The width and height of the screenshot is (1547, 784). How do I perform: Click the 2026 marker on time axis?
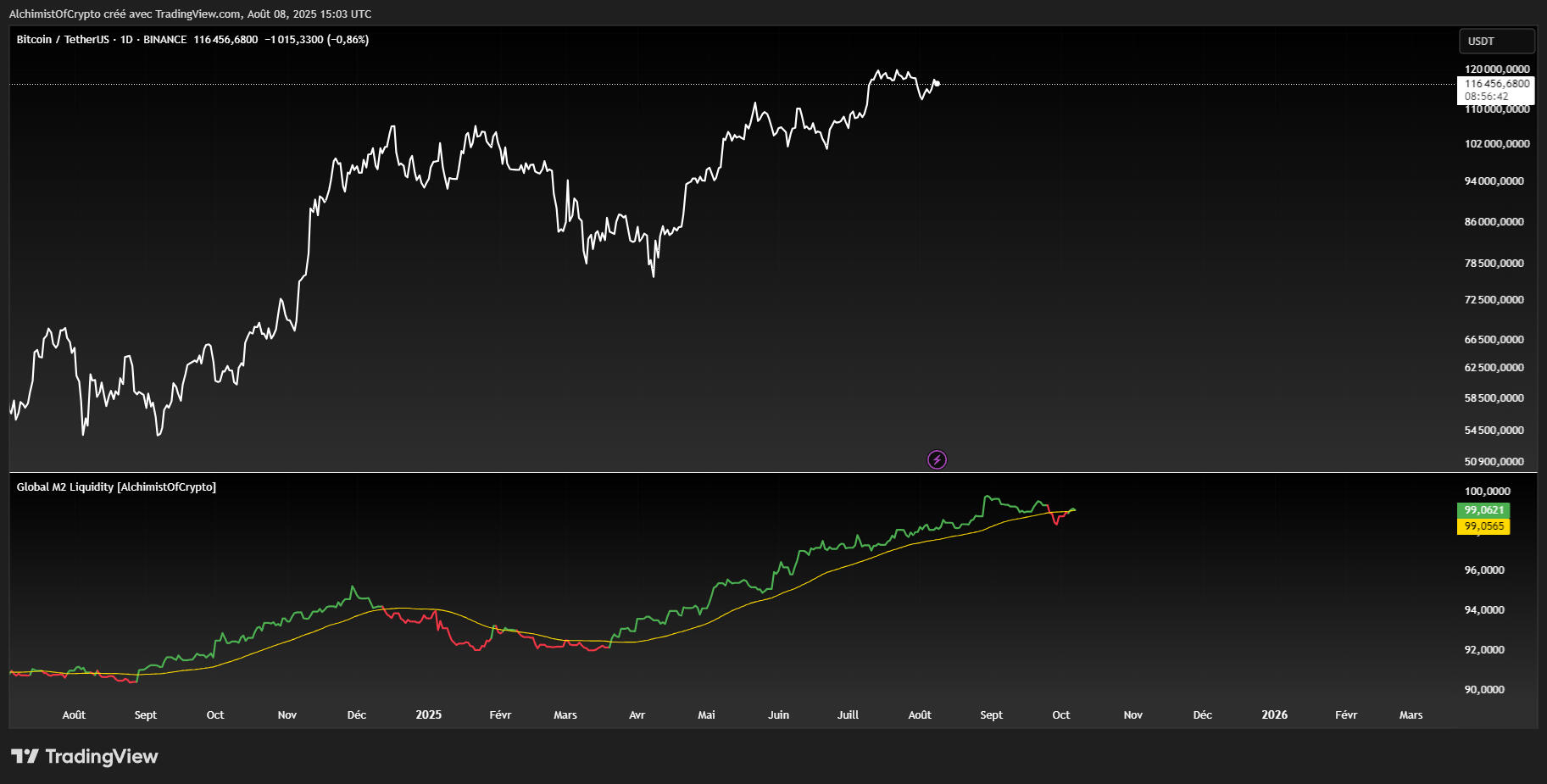[1274, 715]
